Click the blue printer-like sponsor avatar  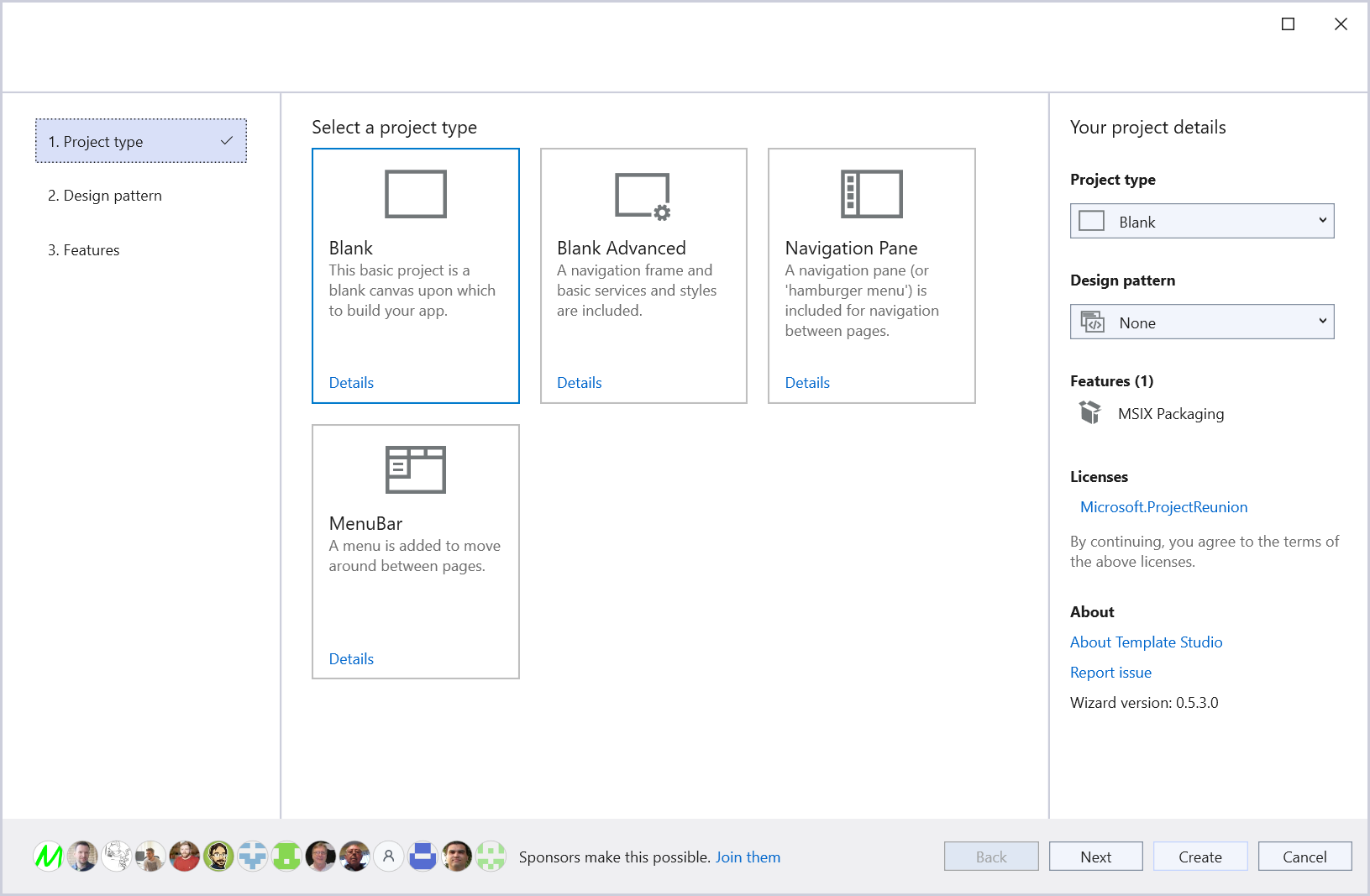point(423,857)
